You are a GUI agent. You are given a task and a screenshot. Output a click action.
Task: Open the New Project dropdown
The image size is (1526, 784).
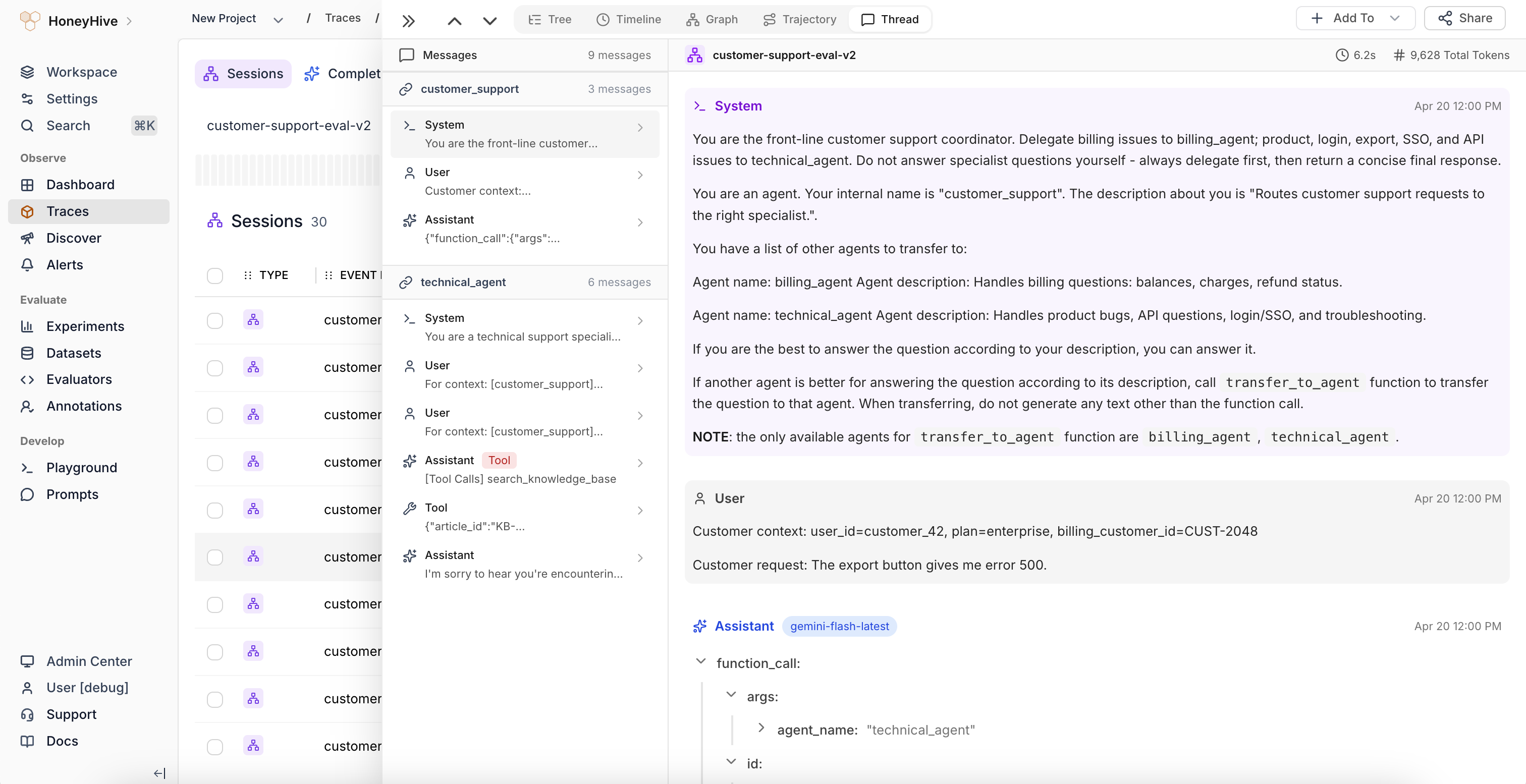tap(238, 18)
